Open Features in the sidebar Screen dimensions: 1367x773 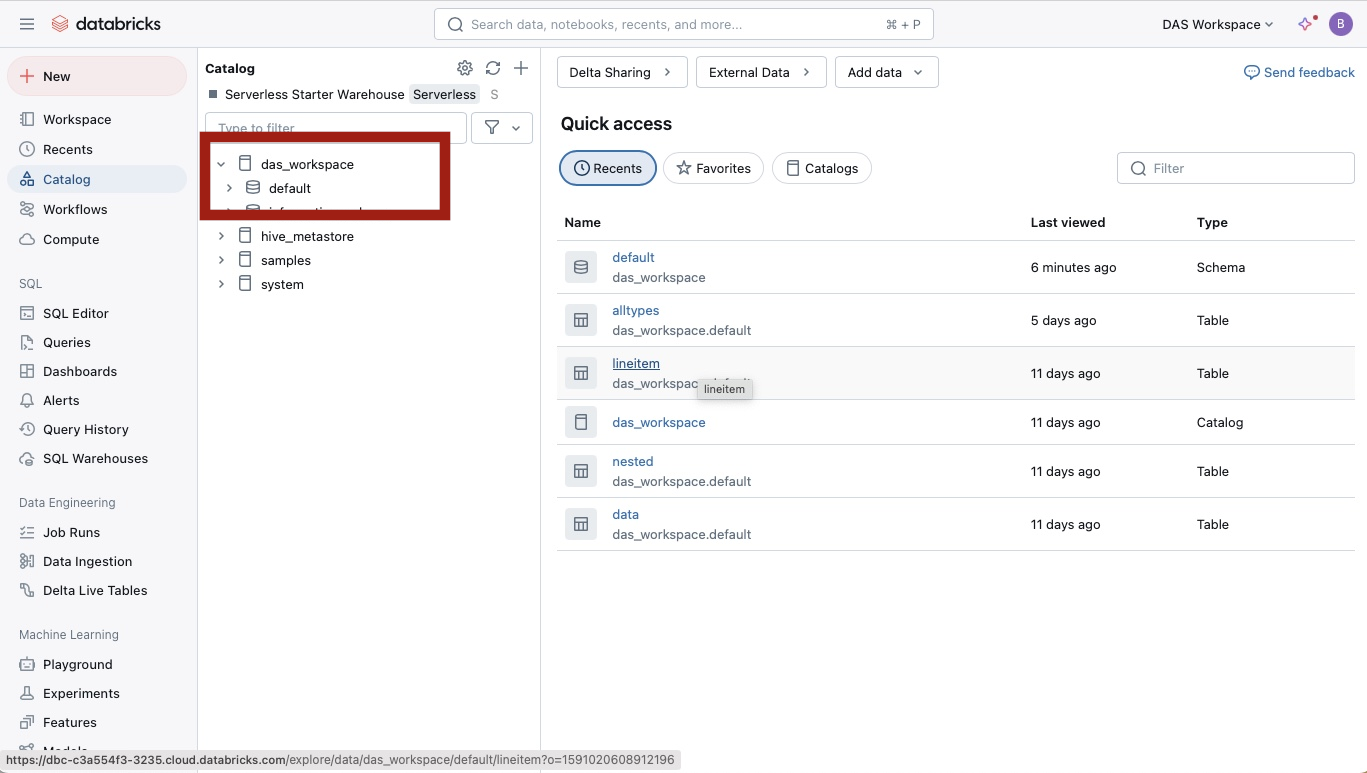(x=97, y=722)
